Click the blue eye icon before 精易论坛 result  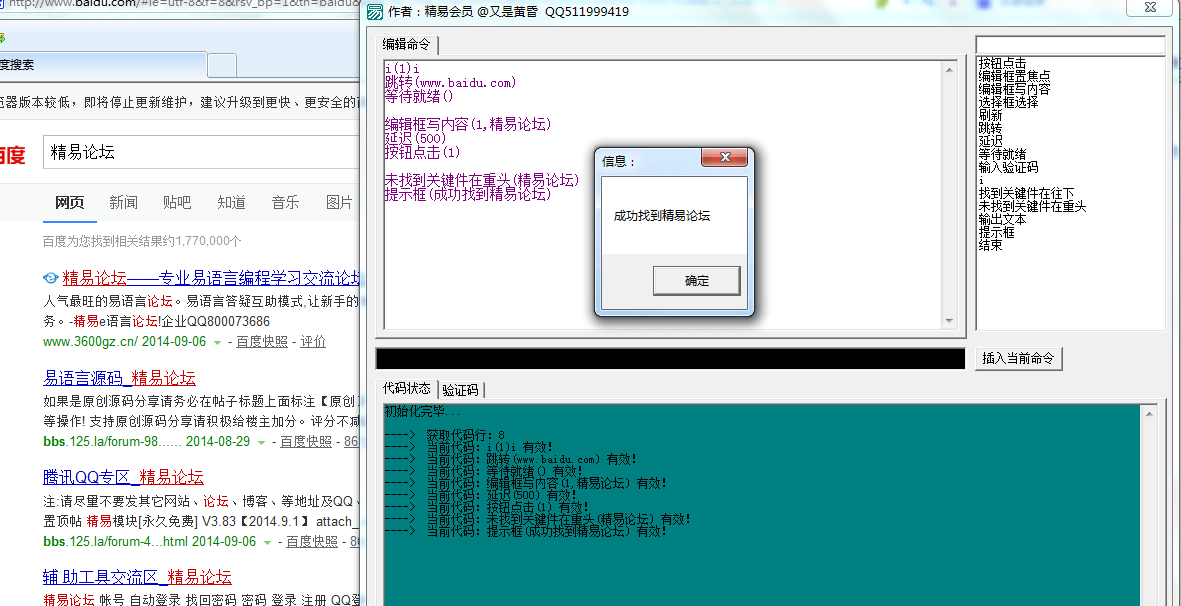tap(51, 278)
